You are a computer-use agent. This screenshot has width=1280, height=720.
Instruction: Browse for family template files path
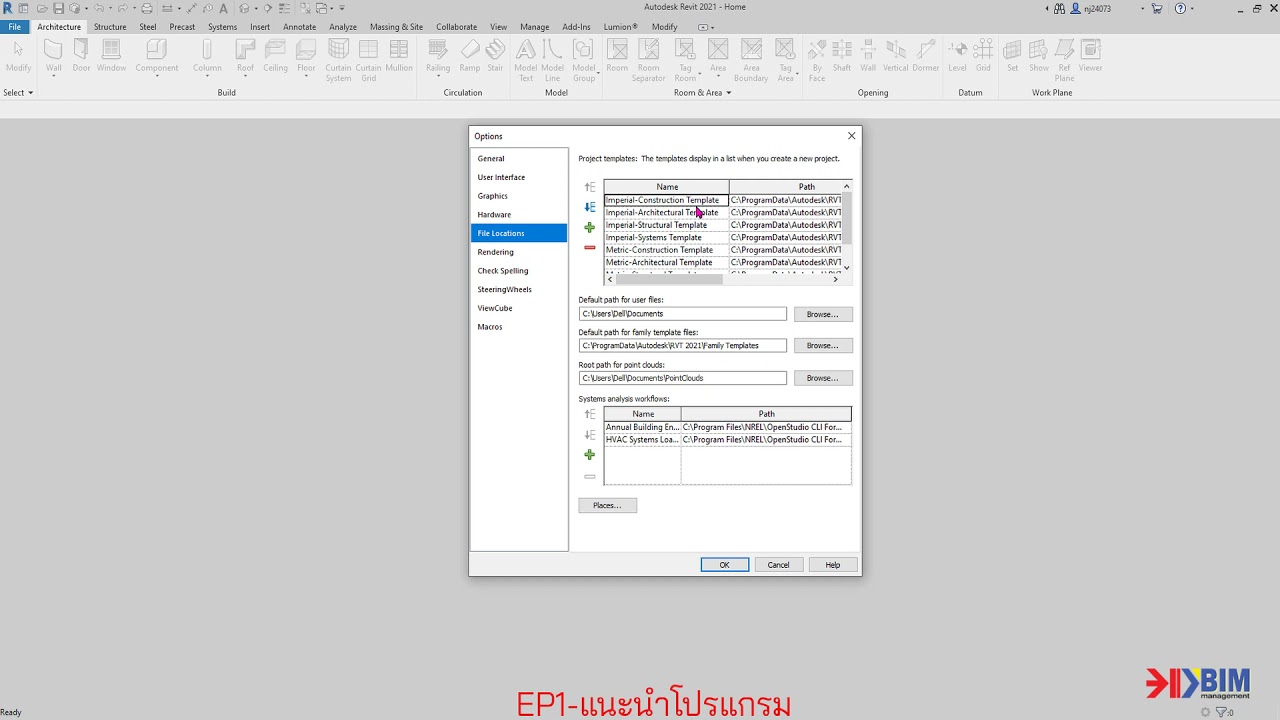click(823, 346)
